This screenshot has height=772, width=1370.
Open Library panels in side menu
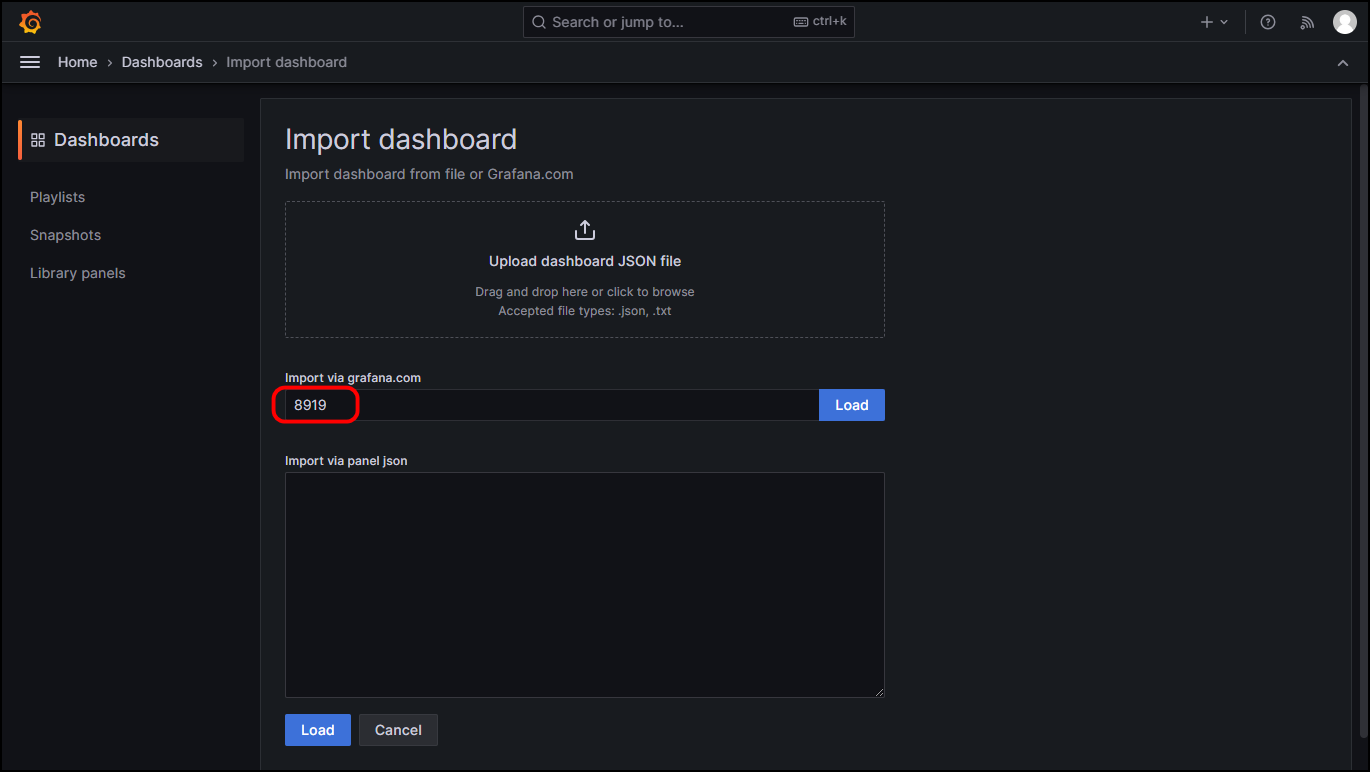point(78,273)
